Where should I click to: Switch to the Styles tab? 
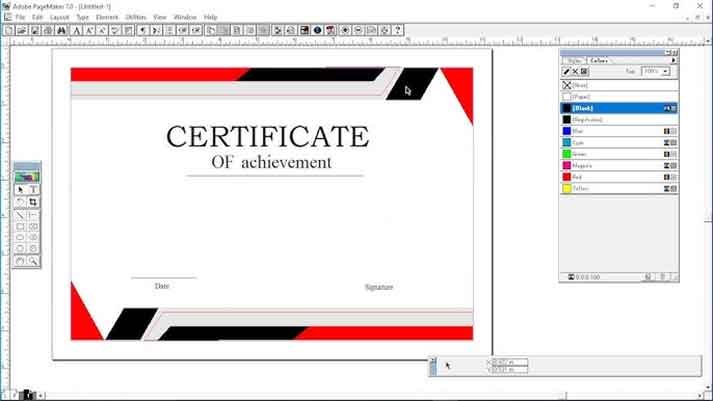(x=574, y=60)
